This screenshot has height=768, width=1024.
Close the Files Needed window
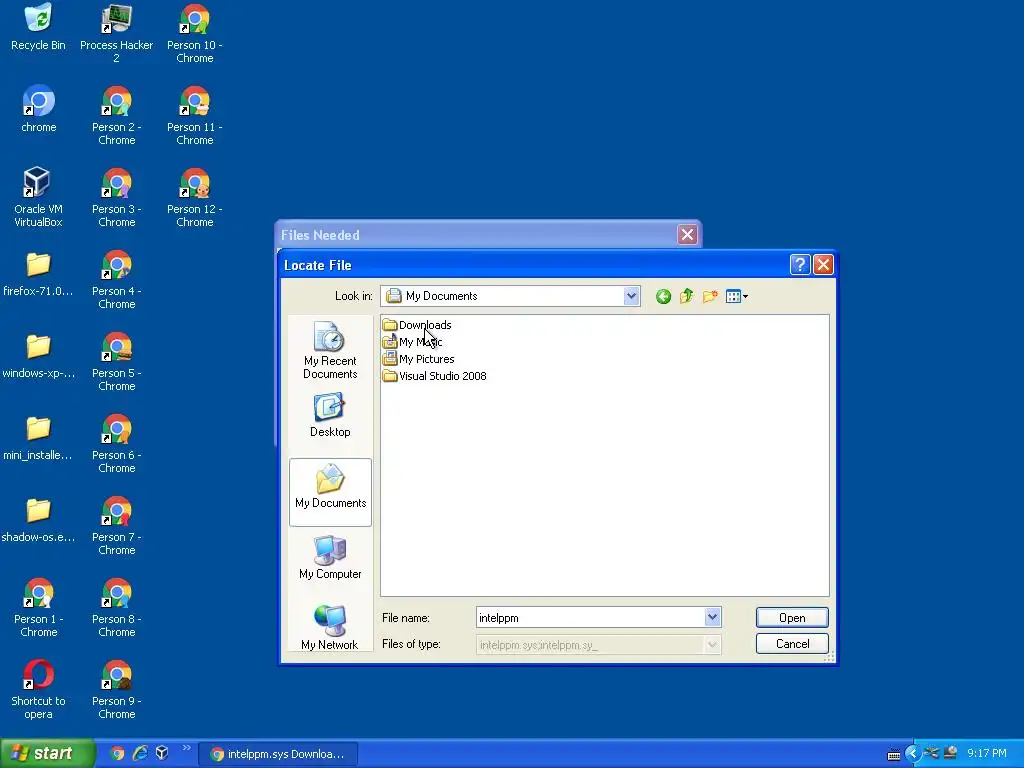click(687, 234)
